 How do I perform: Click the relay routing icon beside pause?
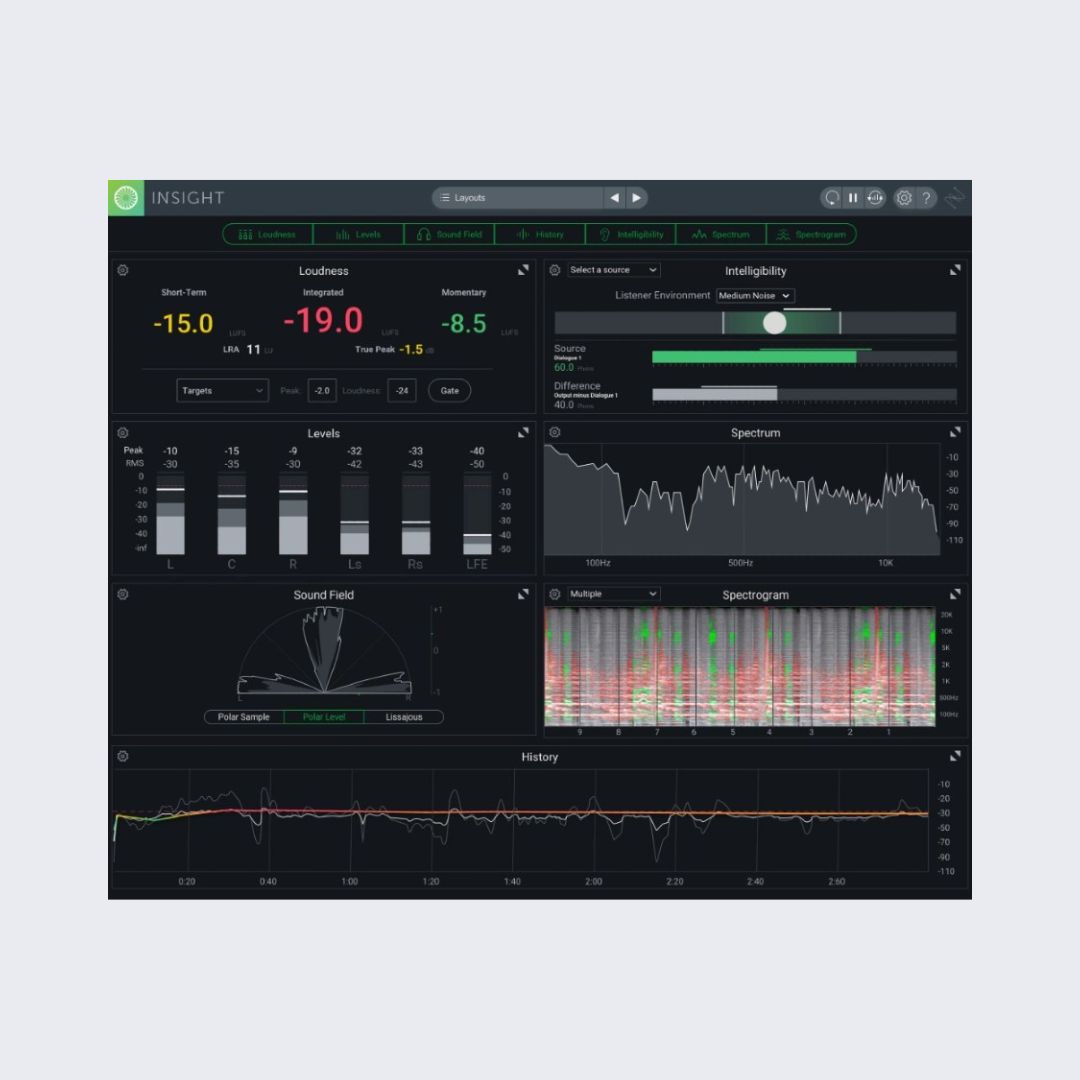click(x=875, y=198)
